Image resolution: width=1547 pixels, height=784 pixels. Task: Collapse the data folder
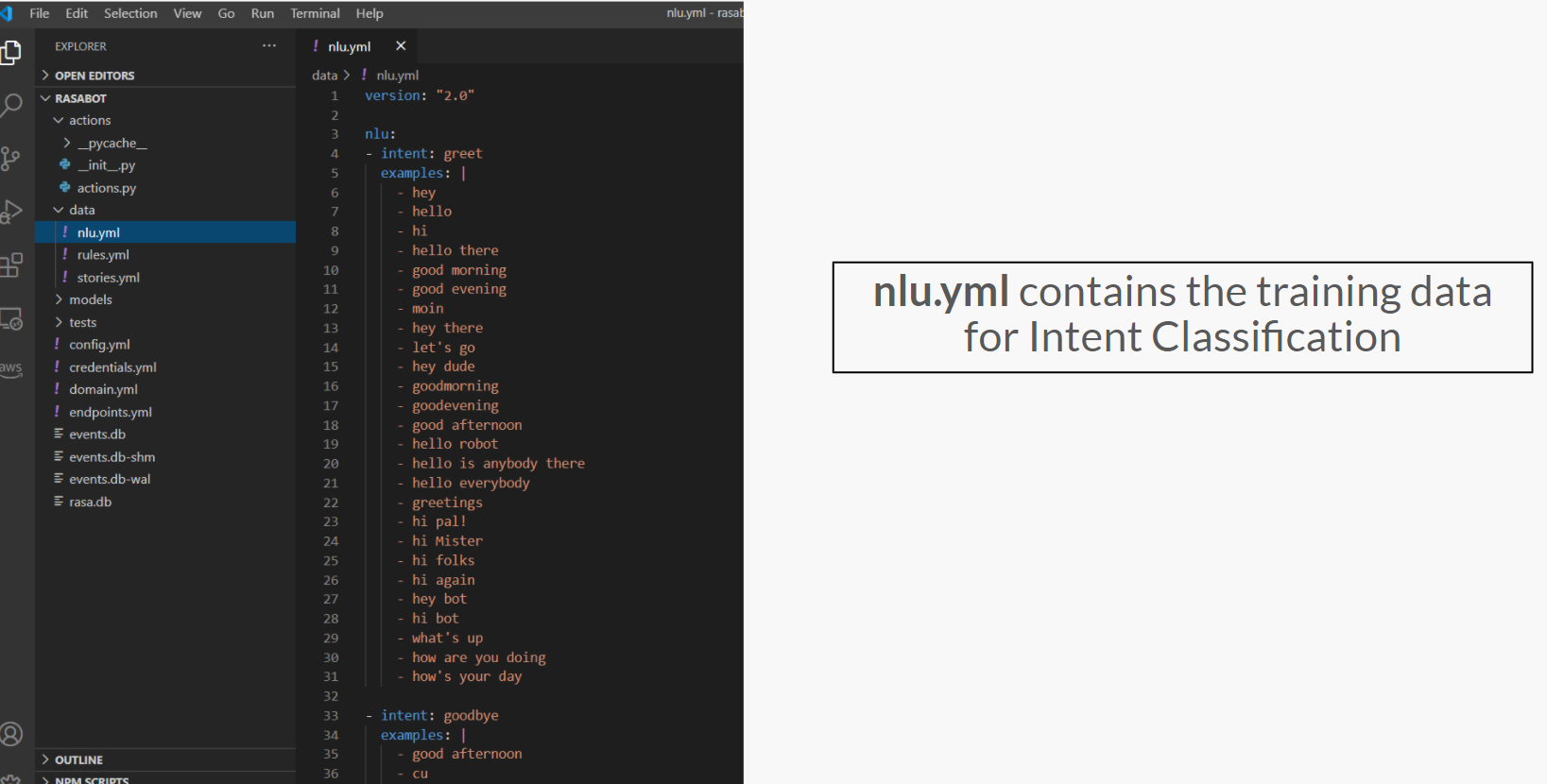[165, 210]
